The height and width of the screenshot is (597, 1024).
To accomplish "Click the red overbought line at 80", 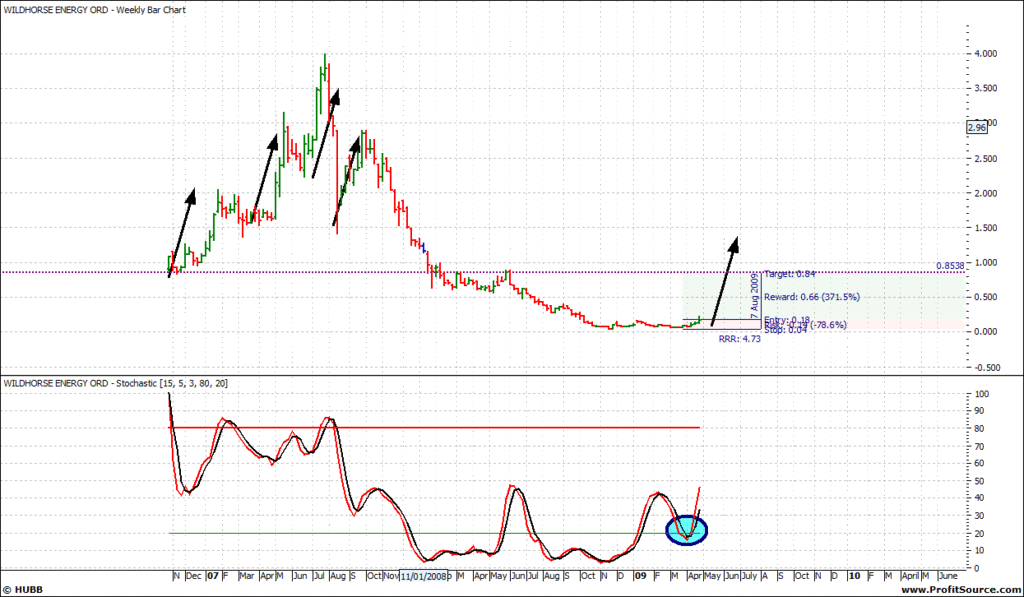I will [x=434, y=428].
